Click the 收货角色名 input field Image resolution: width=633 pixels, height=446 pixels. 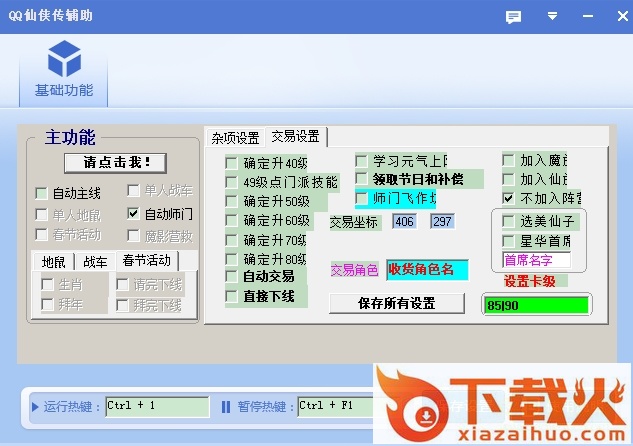(x=428, y=270)
